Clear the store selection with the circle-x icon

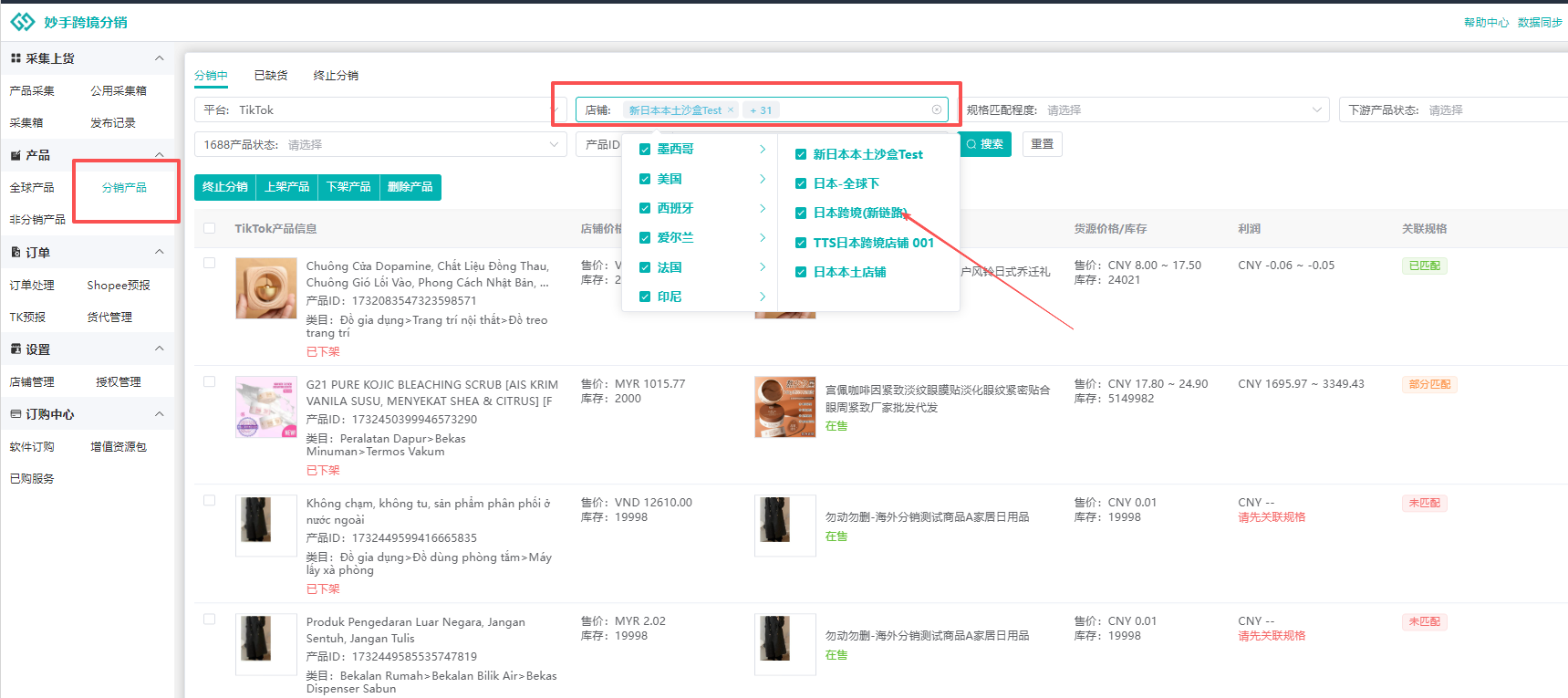pos(937,109)
